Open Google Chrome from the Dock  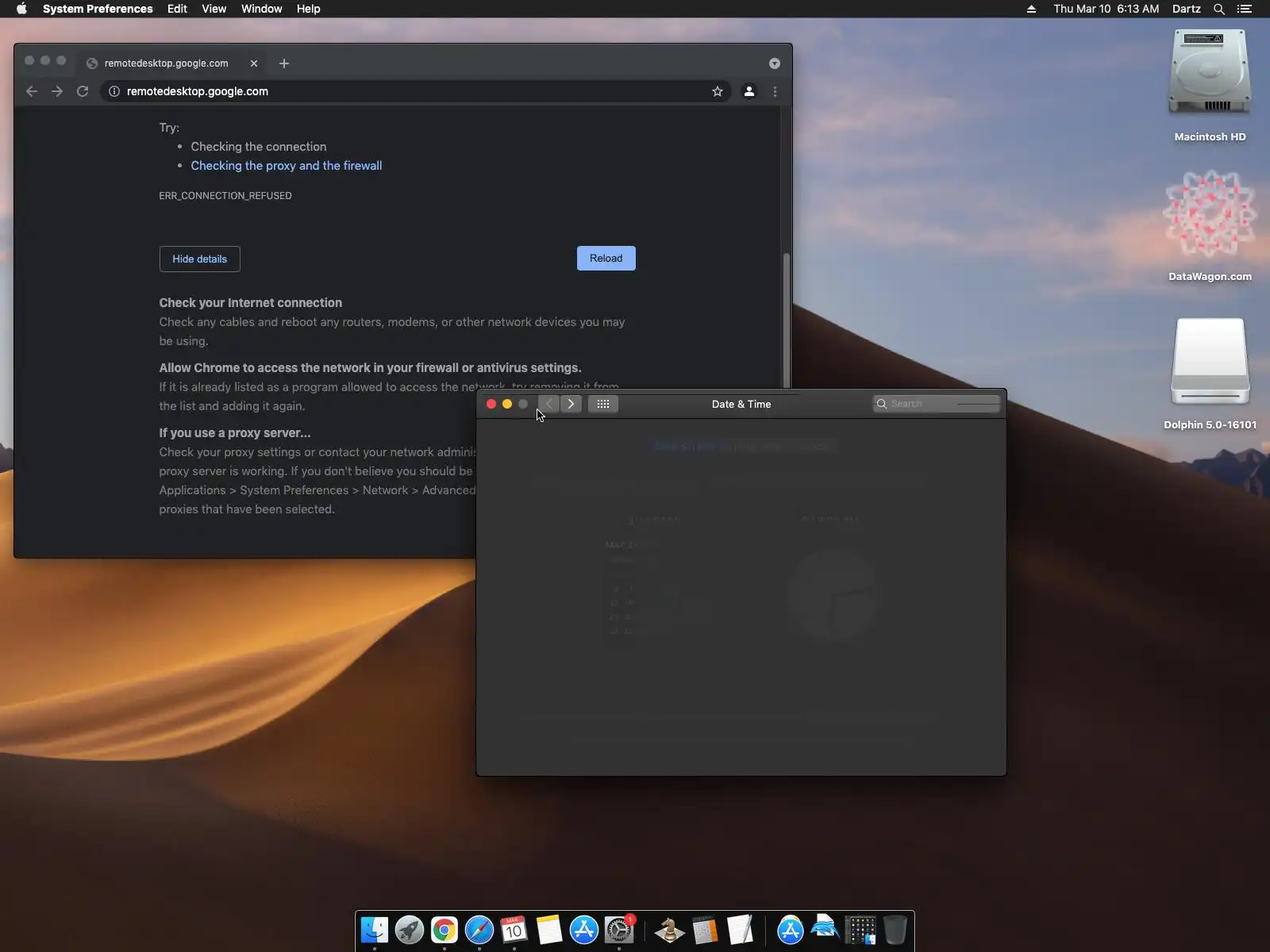[x=444, y=930]
